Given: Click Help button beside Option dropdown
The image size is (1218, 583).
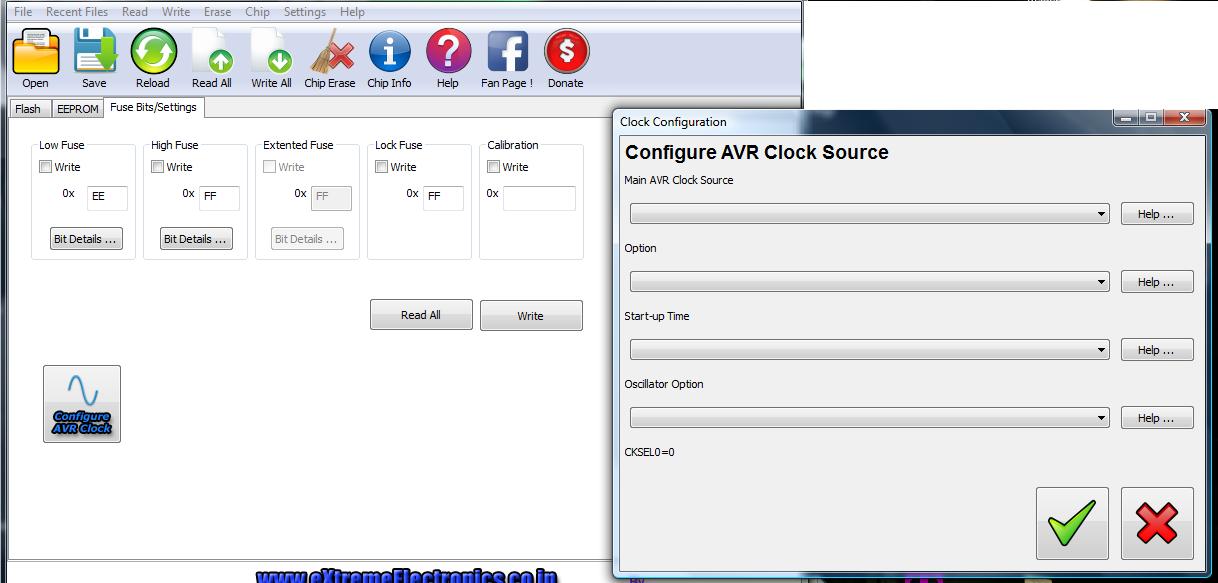Looking at the screenshot, I should tap(1157, 282).
